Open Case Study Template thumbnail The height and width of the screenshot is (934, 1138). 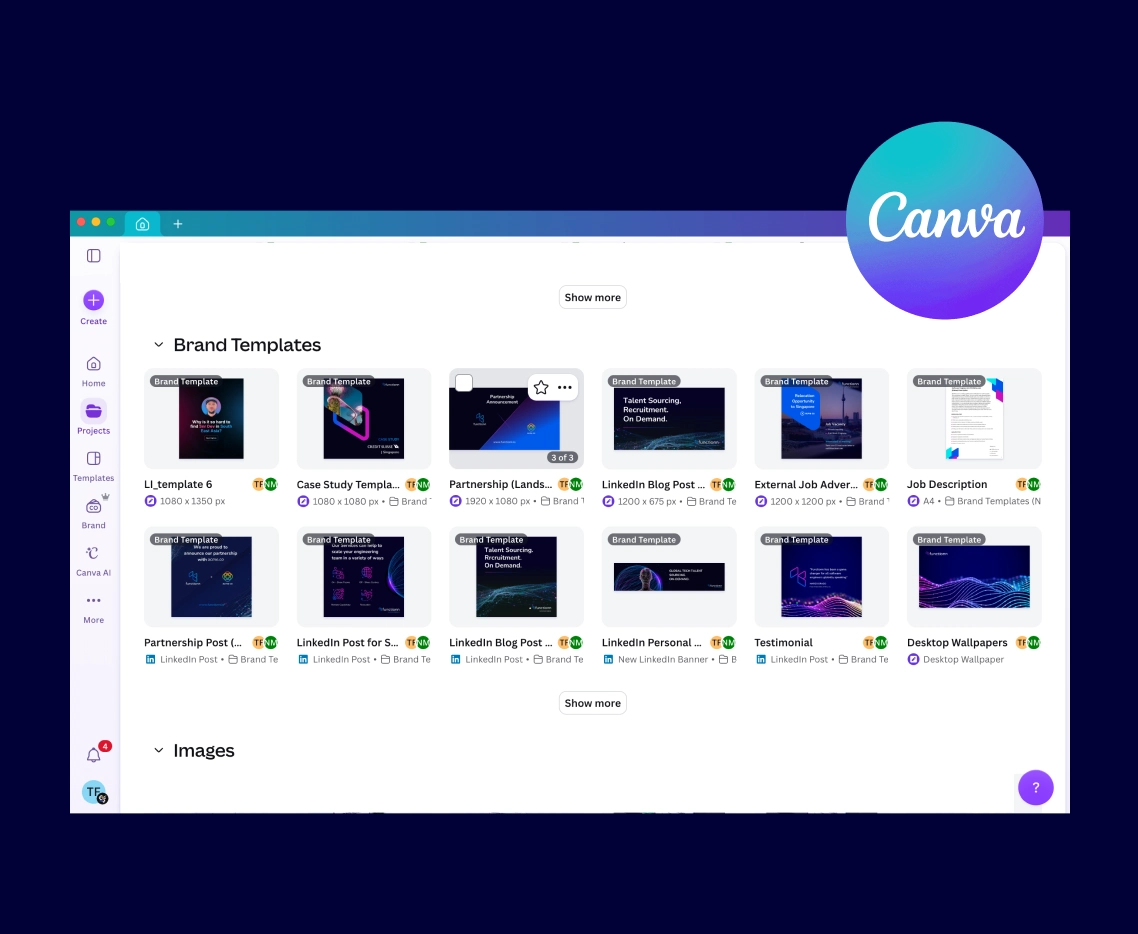point(364,419)
